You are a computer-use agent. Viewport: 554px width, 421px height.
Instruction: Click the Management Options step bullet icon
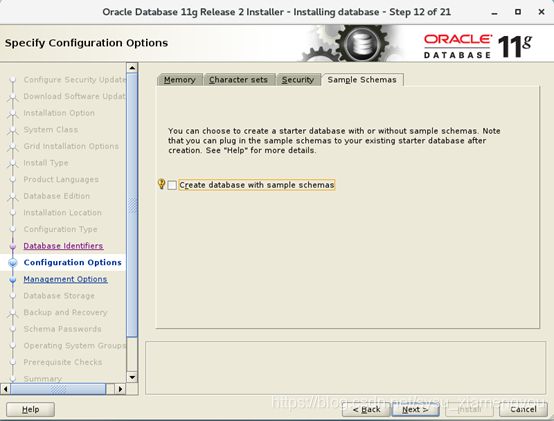[x=13, y=279]
